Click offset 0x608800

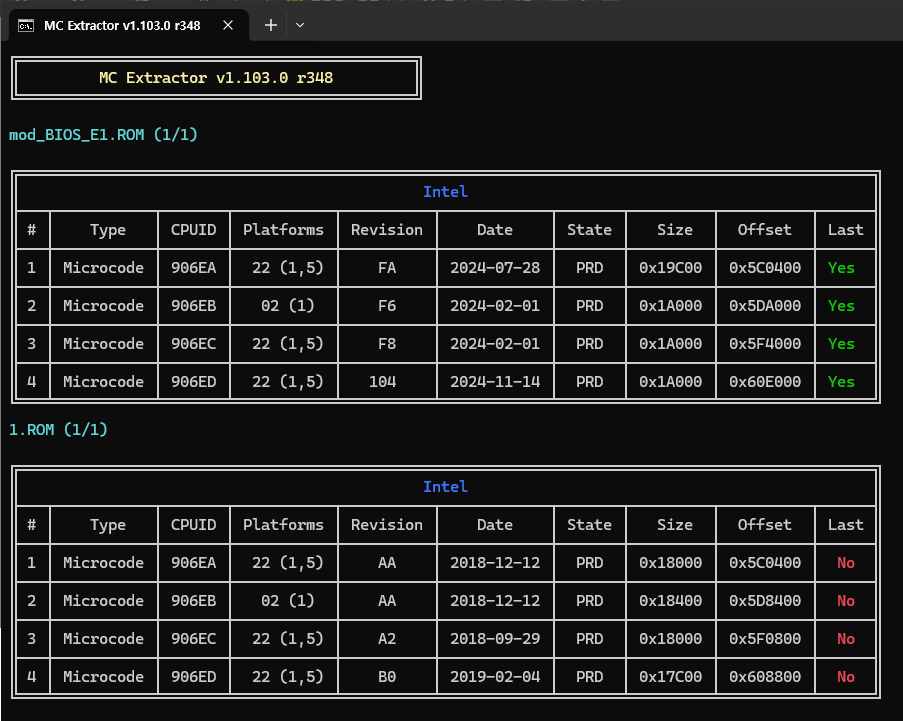765,677
